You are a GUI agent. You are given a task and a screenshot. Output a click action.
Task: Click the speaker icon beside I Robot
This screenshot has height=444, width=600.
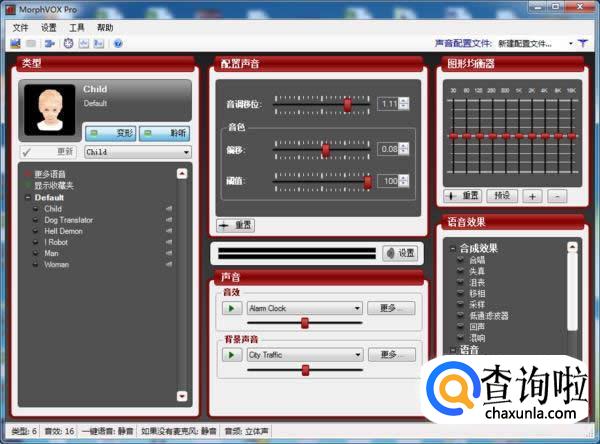pyautogui.click(x=169, y=242)
